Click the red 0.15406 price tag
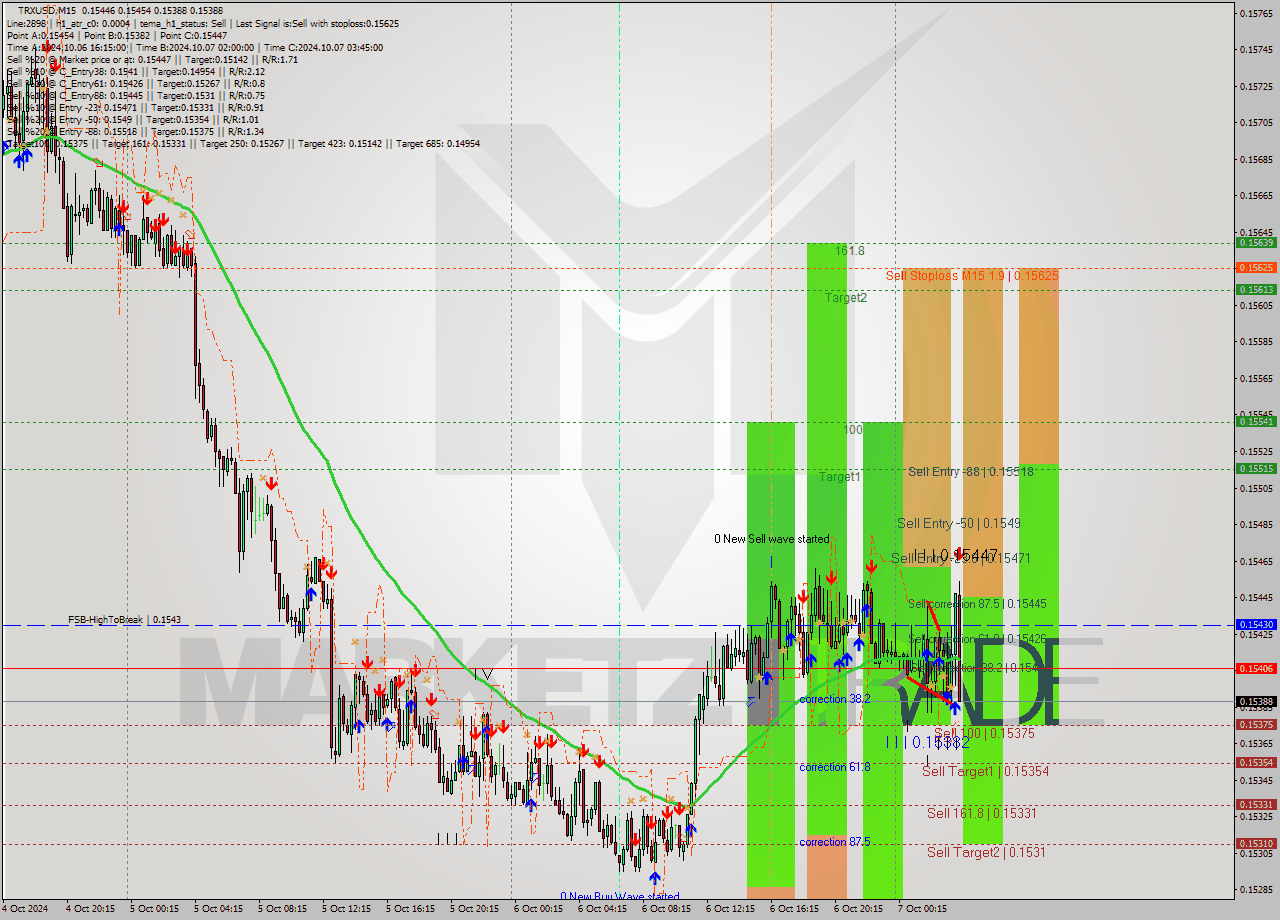Image resolution: width=1280 pixels, height=920 pixels. click(x=1256, y=668)
